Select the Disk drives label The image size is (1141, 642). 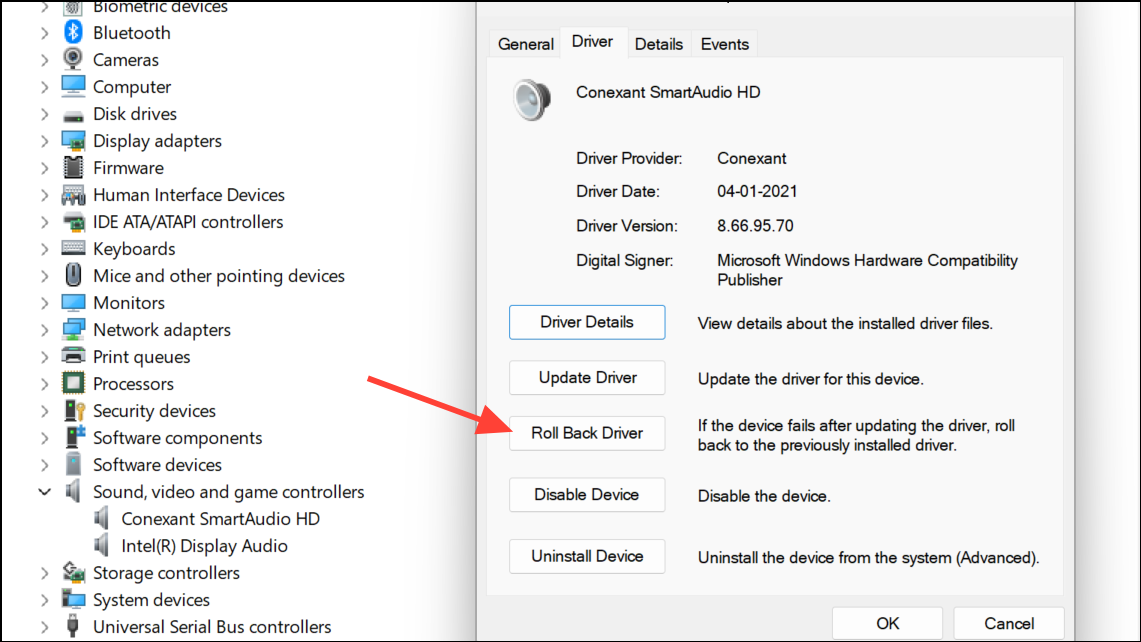tap(135, 114)
